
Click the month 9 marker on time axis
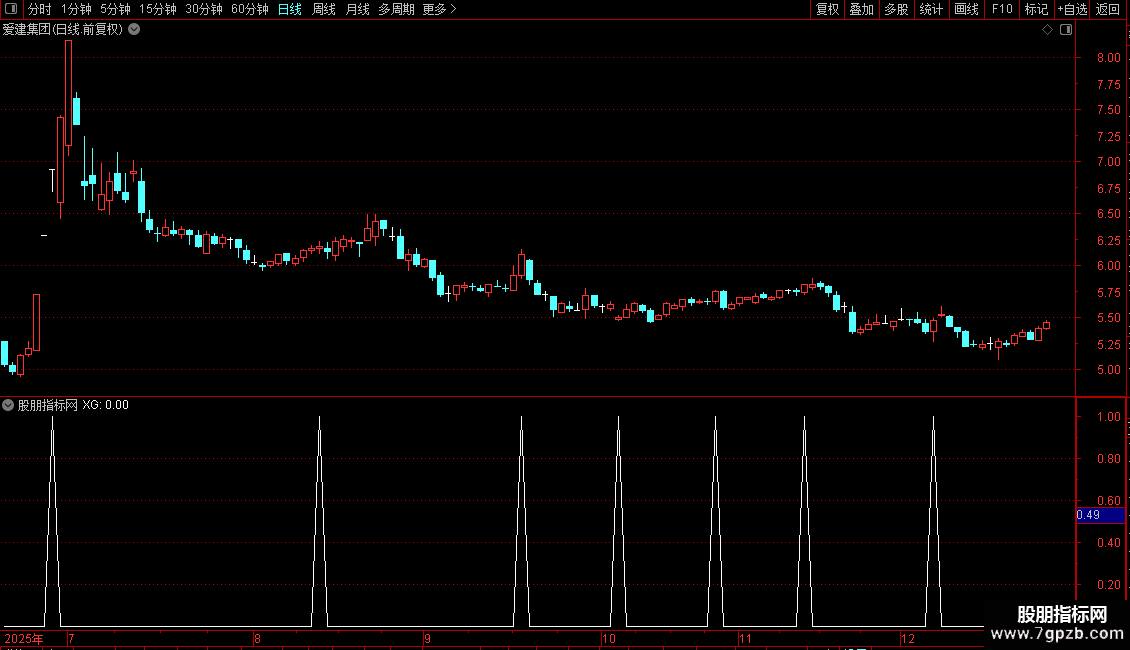[x=427, y=638]
